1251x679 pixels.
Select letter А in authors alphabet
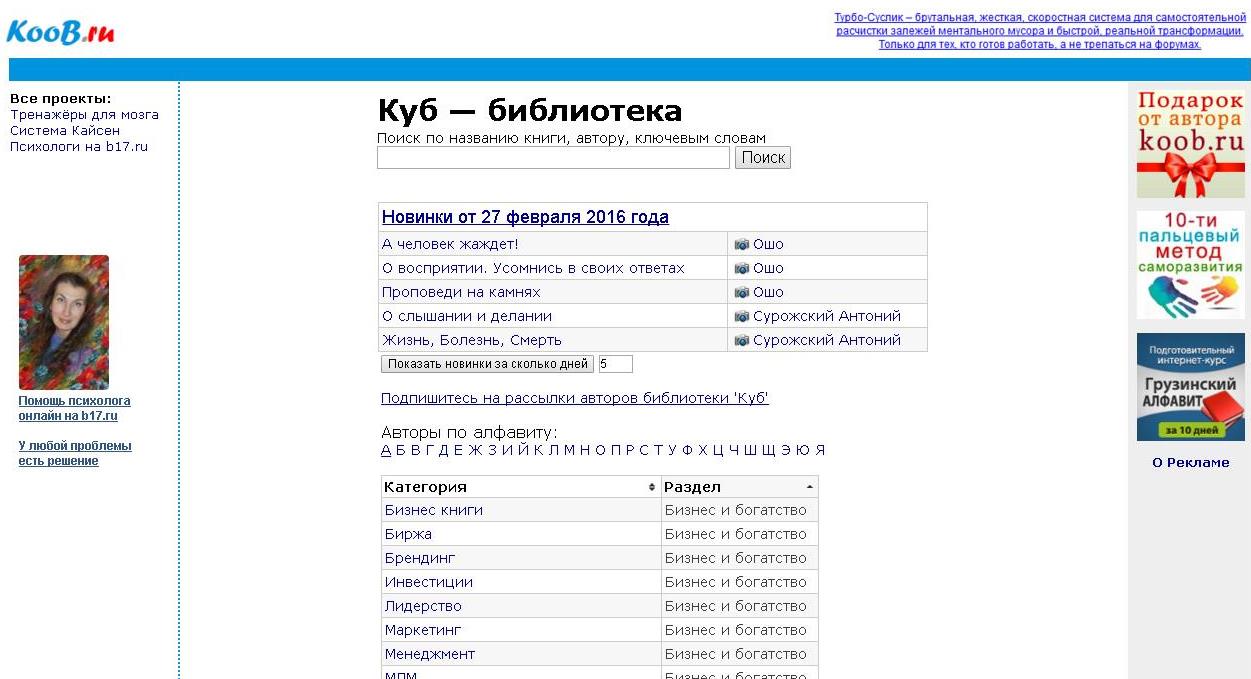387,450
